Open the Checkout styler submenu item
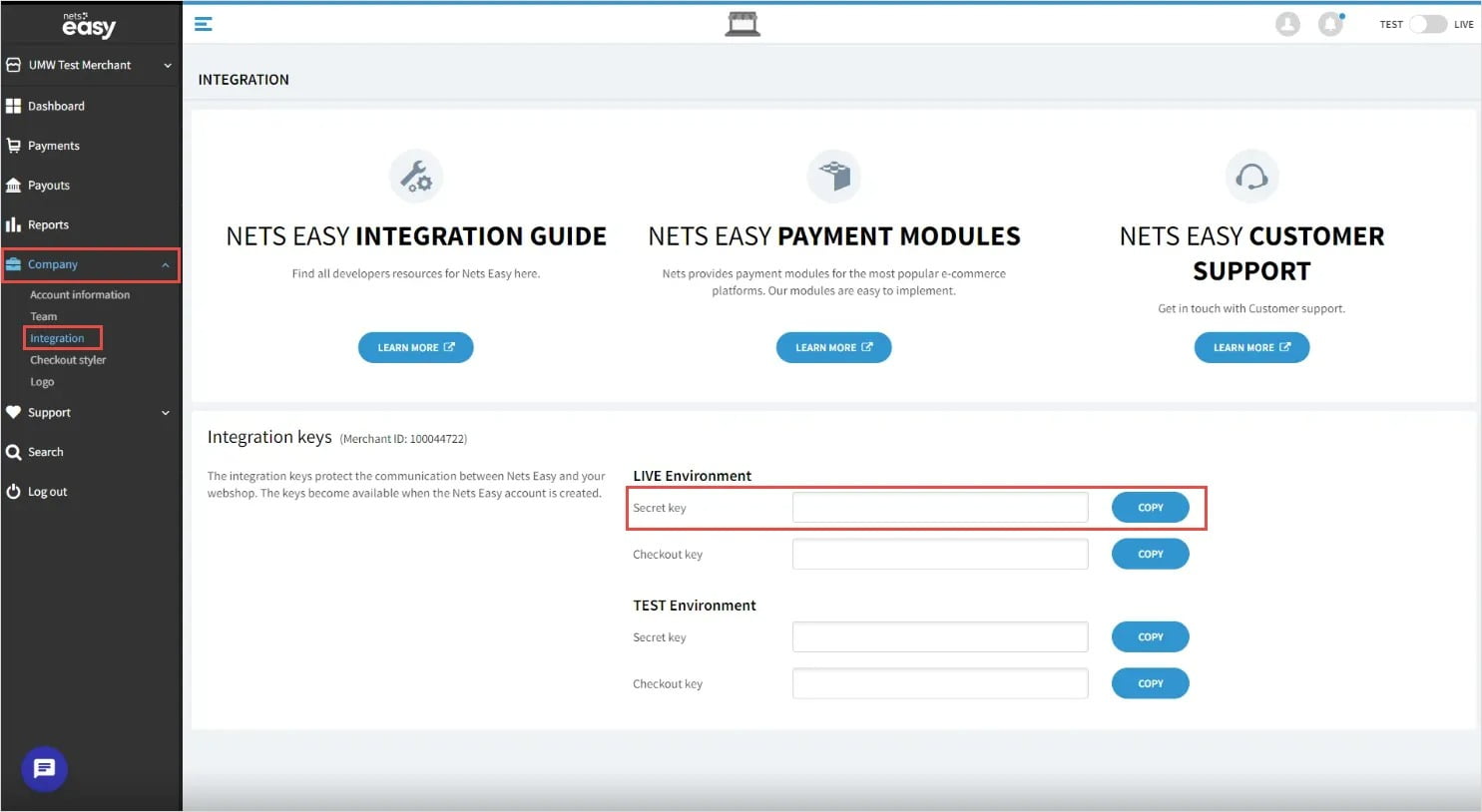Image resolution: width=1482 pixels, height=812 pixels. point(68,360)
